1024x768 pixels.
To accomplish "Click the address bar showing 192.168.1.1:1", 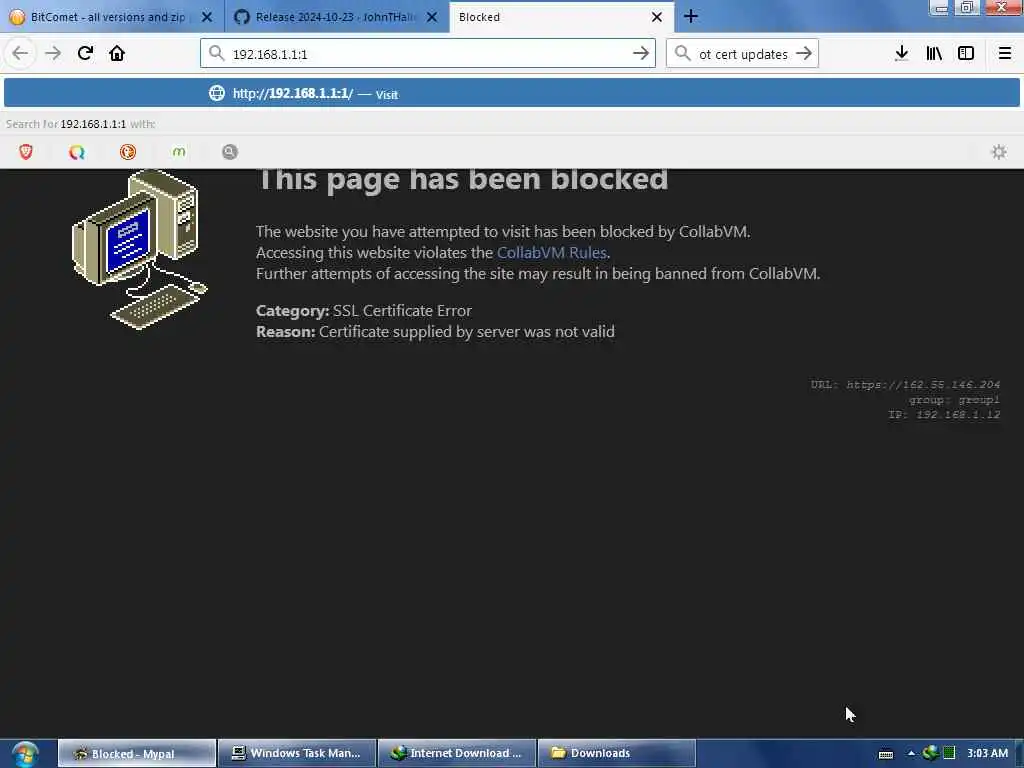I will [428, 54].
